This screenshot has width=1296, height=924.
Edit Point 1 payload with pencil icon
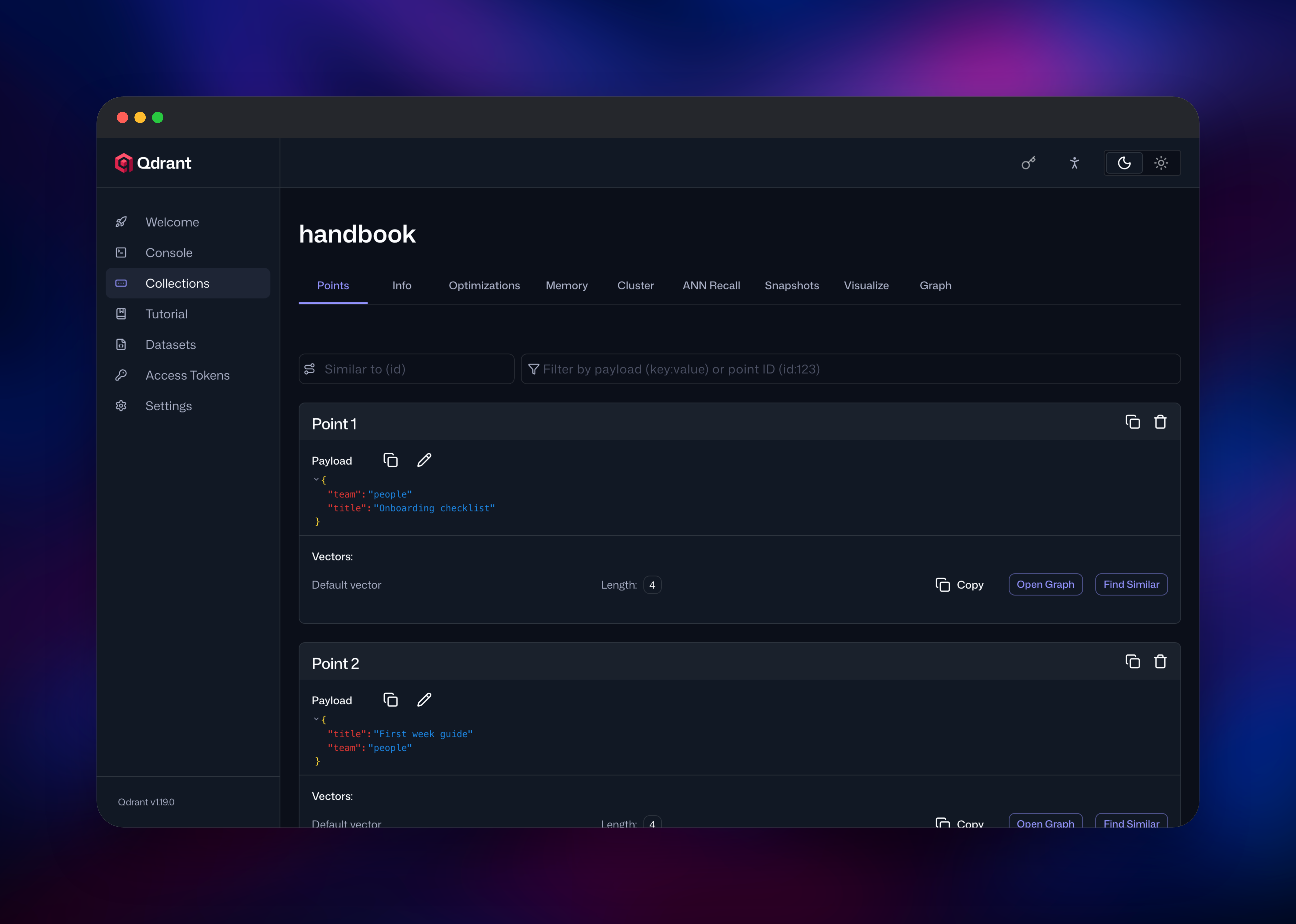pos(424,460)
